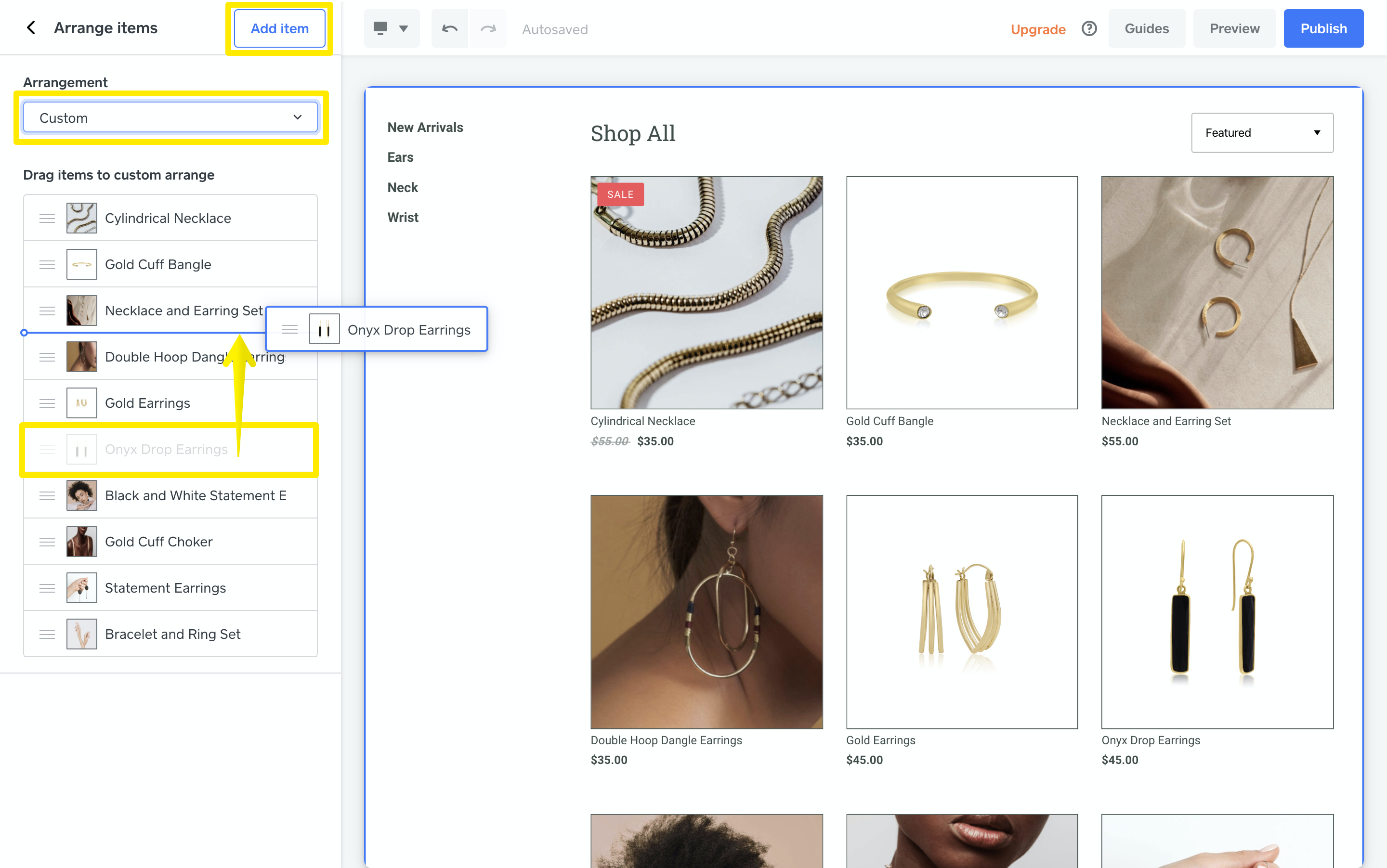Click Onyx Drop Earrings product title in preview

click(x=1151, y=740)
